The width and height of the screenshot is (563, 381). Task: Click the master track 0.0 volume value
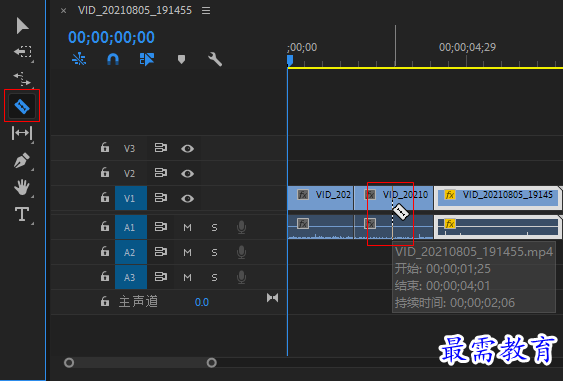click(201, 302)
